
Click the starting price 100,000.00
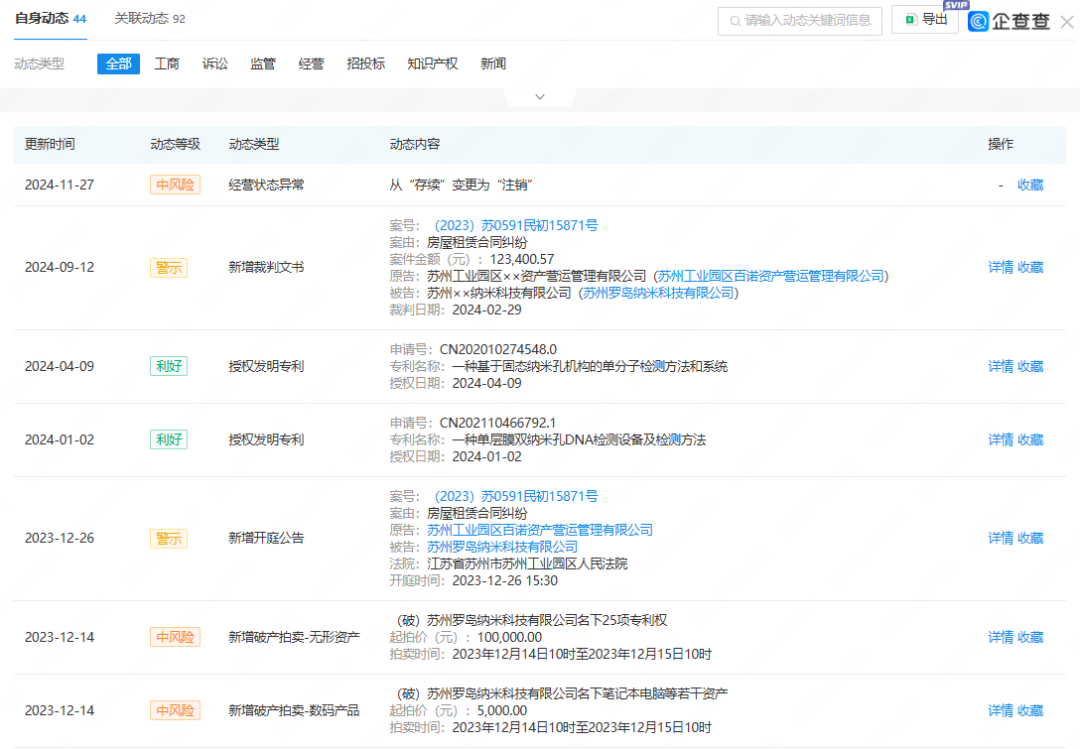pyautogui.click(x=509, y=637)
